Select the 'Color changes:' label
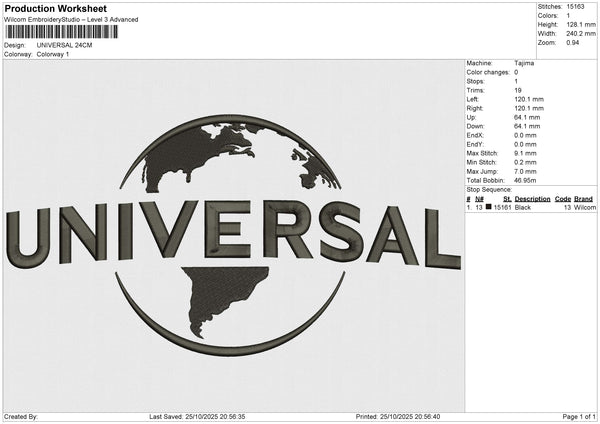This screenshot has width=600, height=424. point(488,72)
